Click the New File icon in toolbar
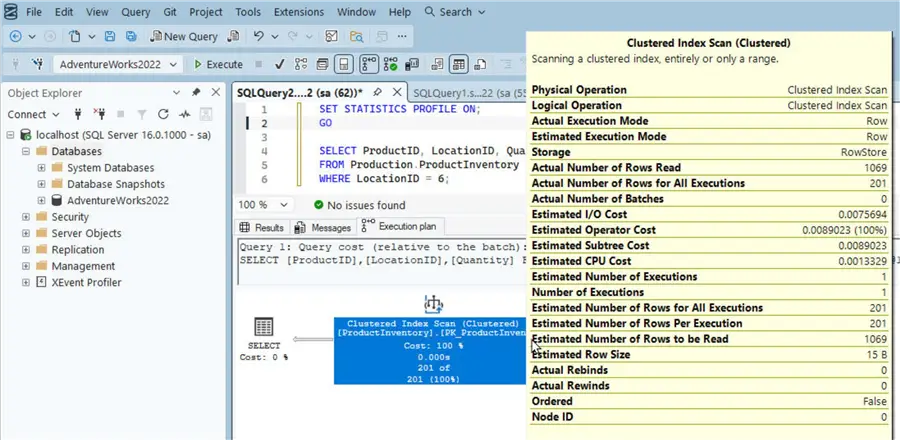 pyautogui.click(x=75, y=36)
